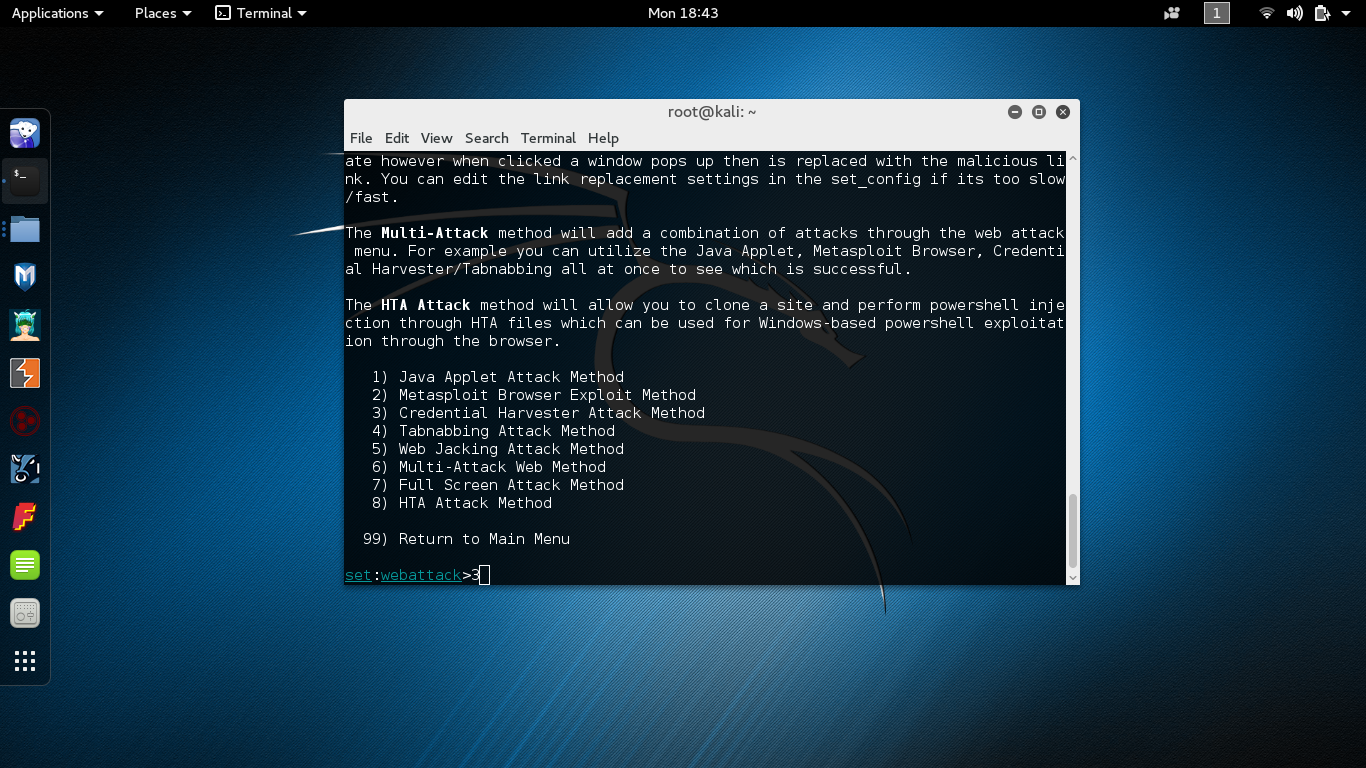Click '4) Tabnabbing Attack Method' line
The image size is (1366, 768).
tap(493, 431)
